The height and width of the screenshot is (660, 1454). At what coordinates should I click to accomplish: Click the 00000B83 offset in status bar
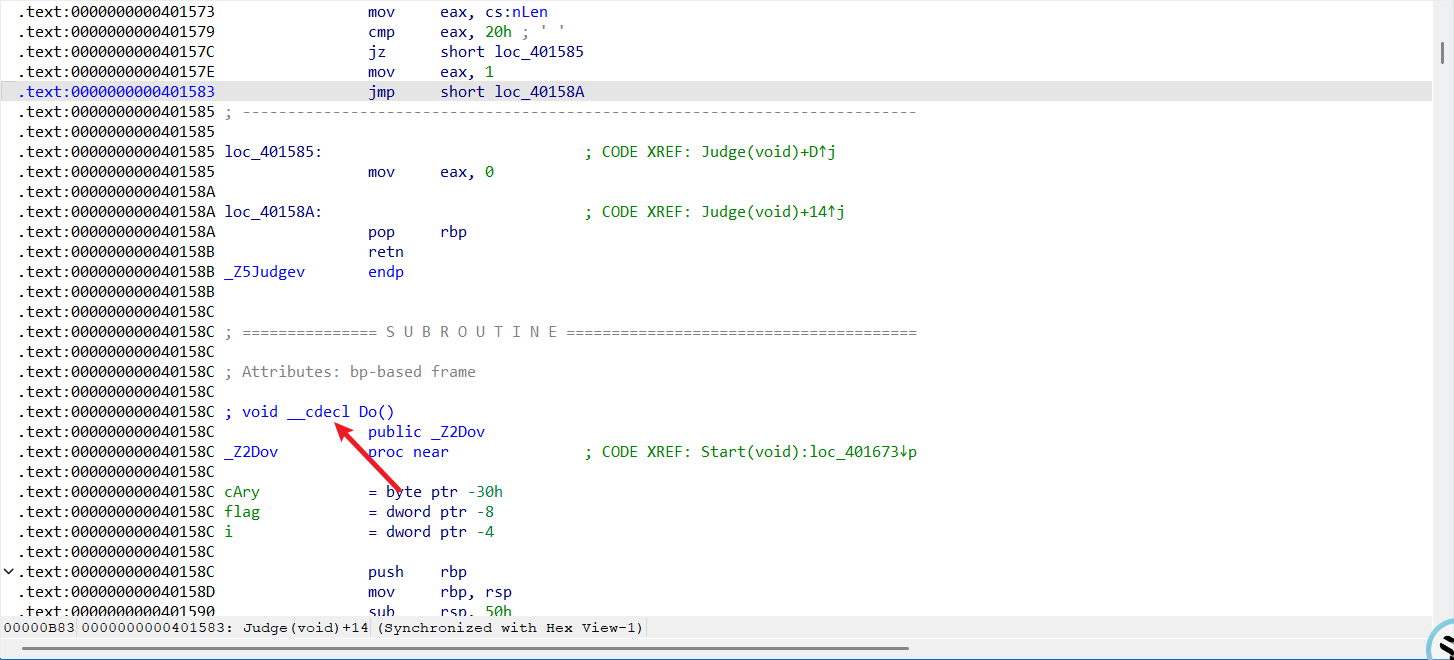coord(39,628)
